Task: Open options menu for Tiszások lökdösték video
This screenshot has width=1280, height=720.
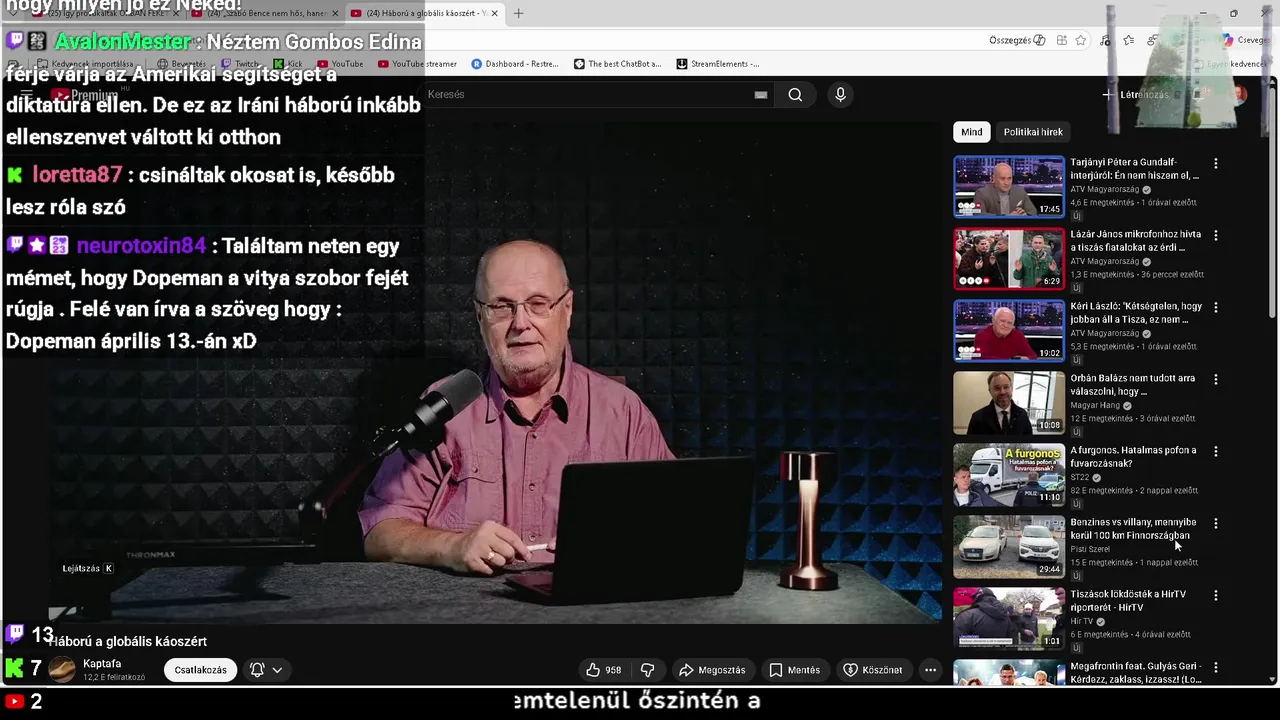Action: point(1216,595)
